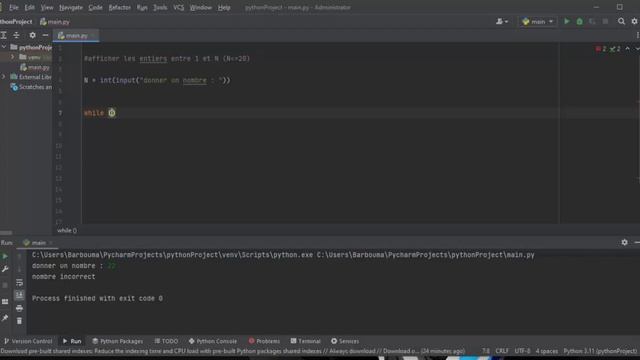Run the main configuration with the green play icon
This screenshot has height=360, width=640.
click(567, 21)
